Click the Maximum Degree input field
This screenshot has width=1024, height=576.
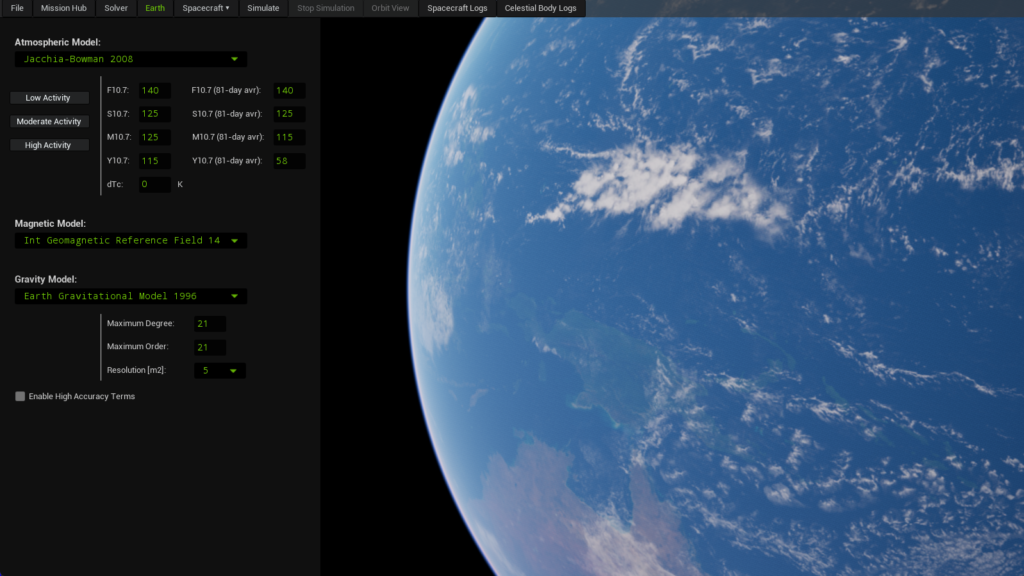point(210,324)
